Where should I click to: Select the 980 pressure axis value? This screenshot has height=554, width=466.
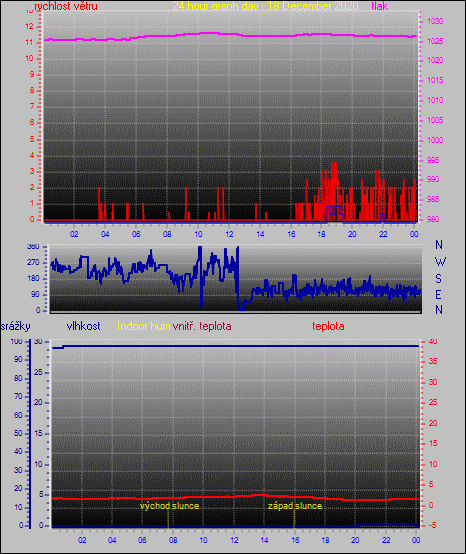(x=433, y=219)
